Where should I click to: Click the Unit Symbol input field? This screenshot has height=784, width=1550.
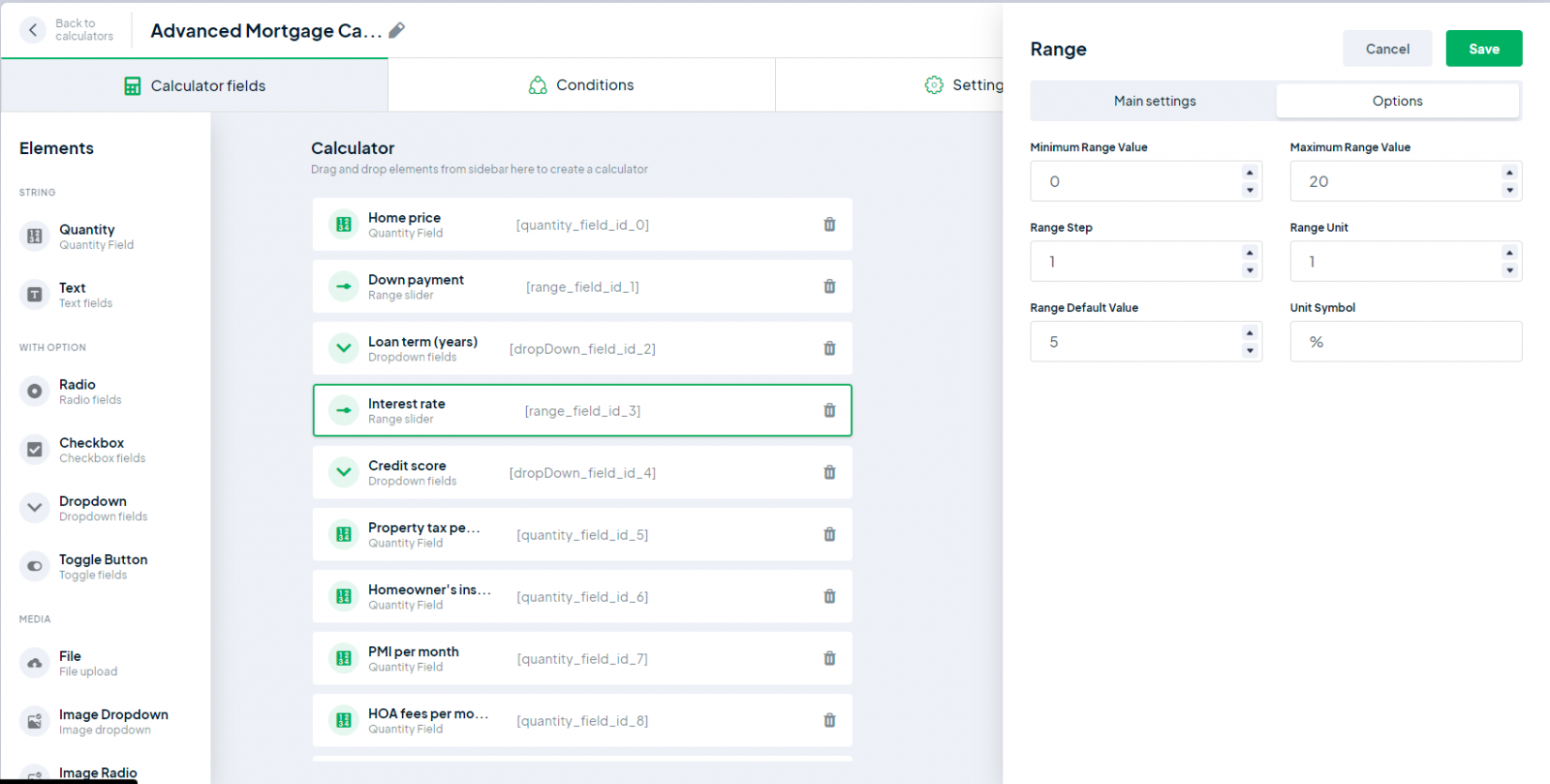[x=1404, y=342]
